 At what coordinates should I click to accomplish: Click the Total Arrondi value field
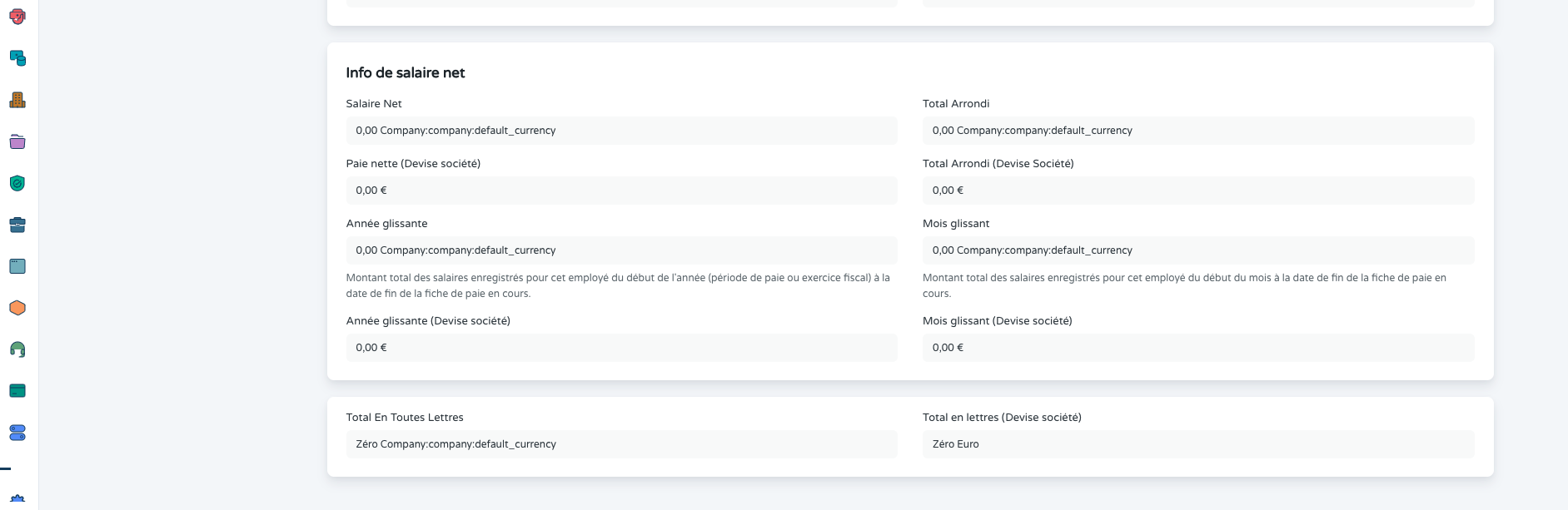tap(1197, 131)
